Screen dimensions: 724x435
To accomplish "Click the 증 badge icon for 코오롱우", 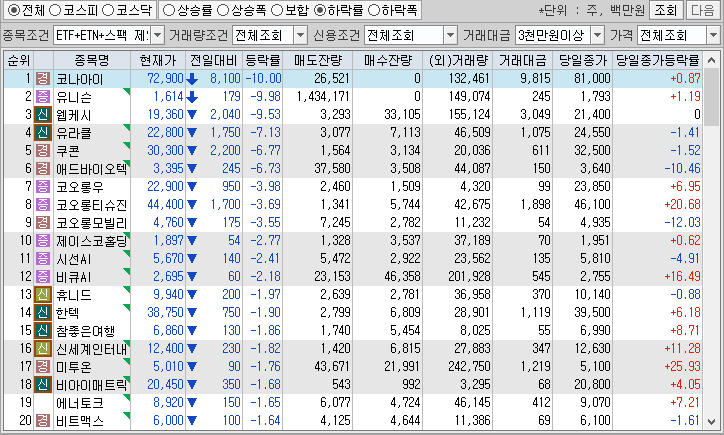I will [x=43, y=187].
